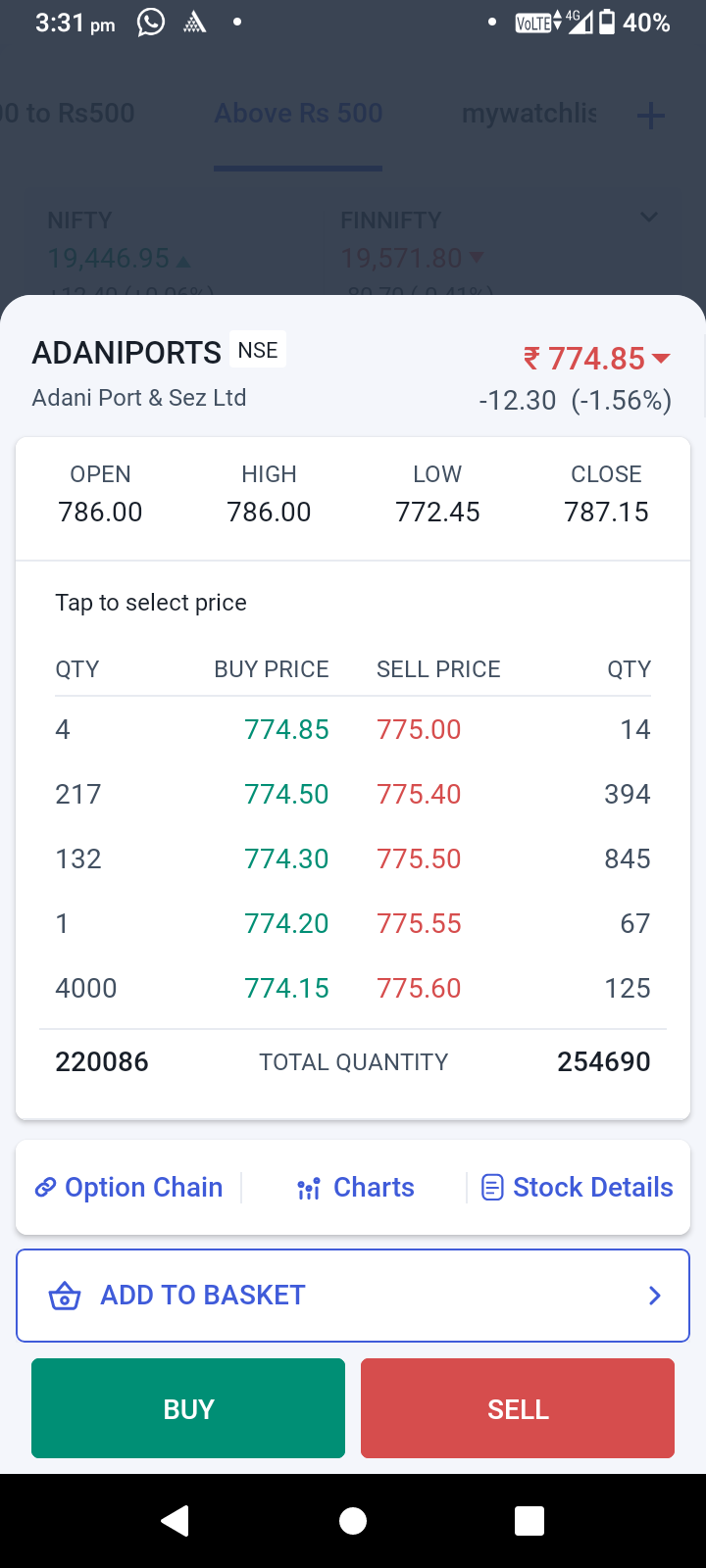
Task: Tap the red price down arrow
Action: 661,359
